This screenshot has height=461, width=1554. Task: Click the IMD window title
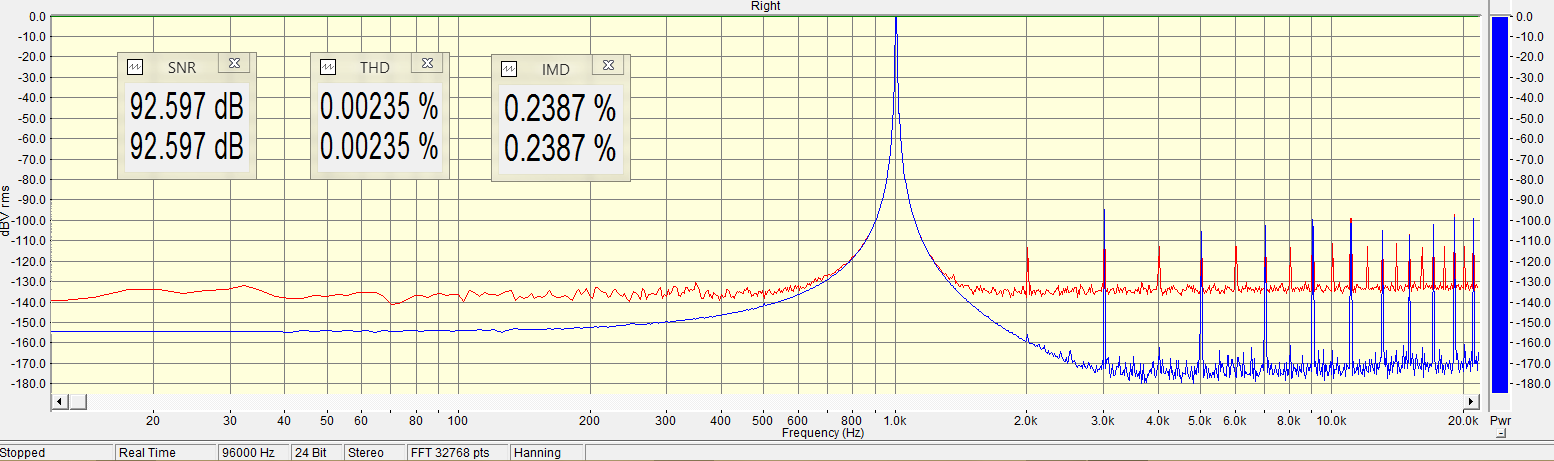pos(556,70)
